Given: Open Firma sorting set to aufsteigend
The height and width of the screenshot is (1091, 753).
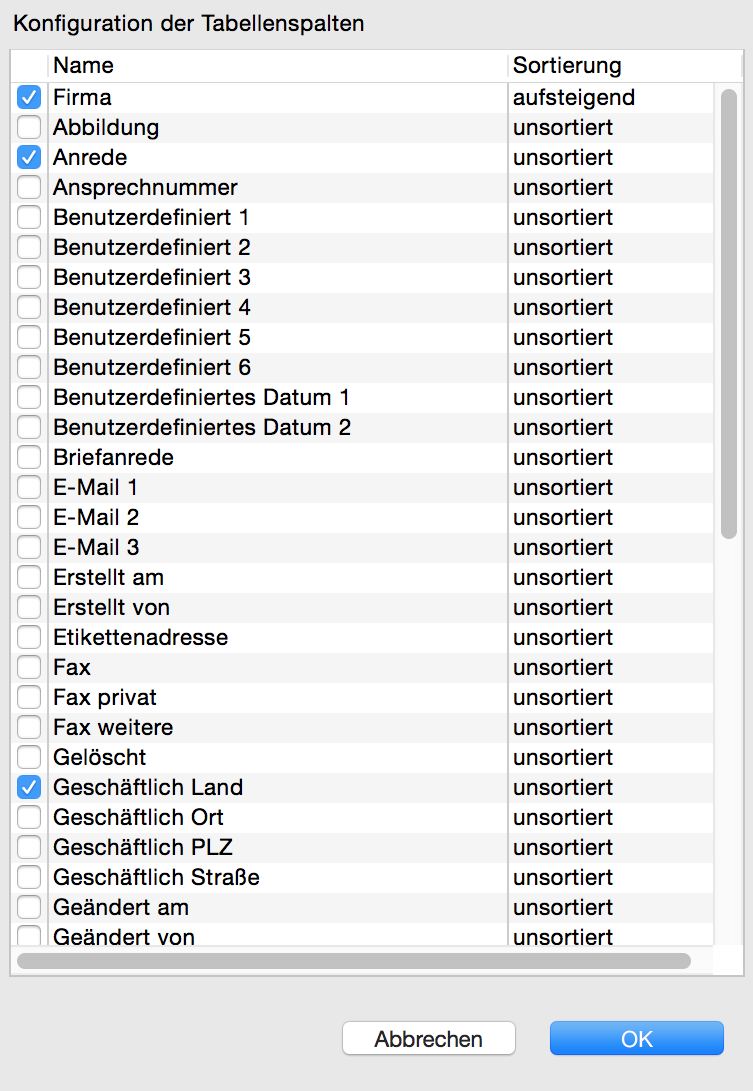Looking at the screenshot, I should coord(610,97).
